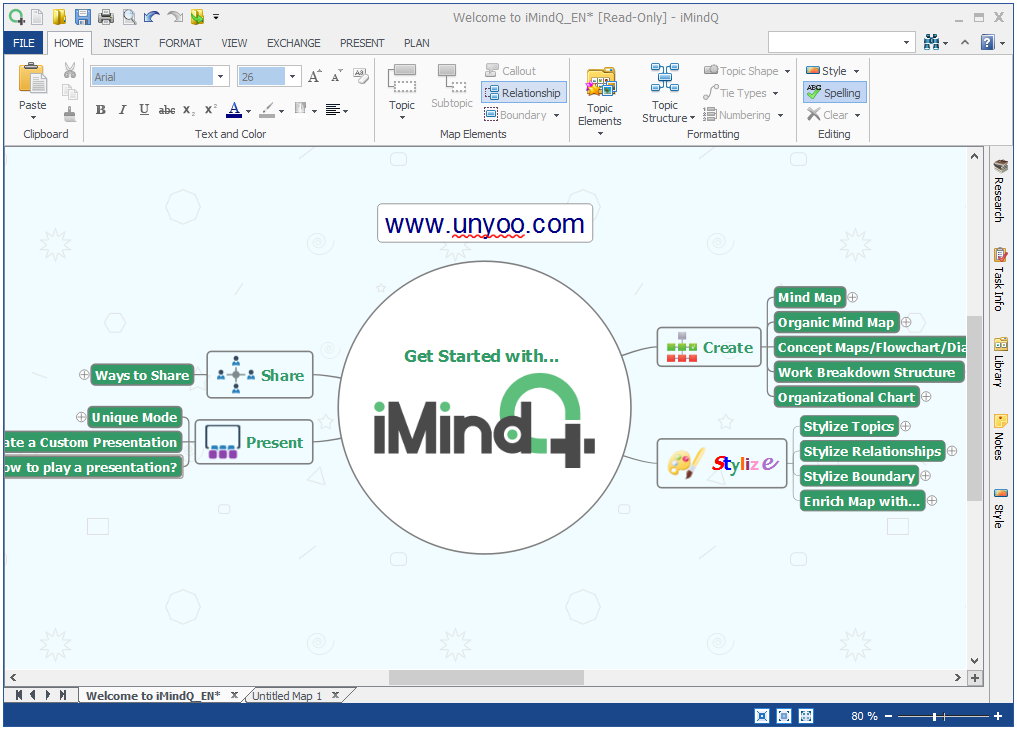Viewport: 1017px width, 730px height.
Task: Select the Share branch topic
Action: pyautogui.click(x=260, y=375)
